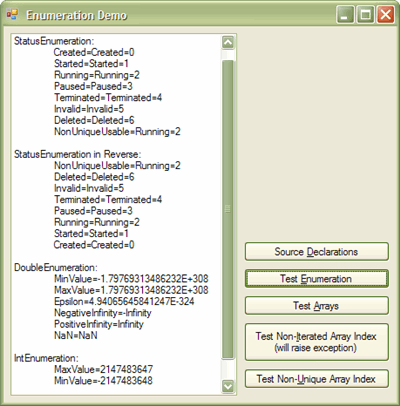Place cursor on Epsilon=4.94065645841247E-324 line

point(124,302)
